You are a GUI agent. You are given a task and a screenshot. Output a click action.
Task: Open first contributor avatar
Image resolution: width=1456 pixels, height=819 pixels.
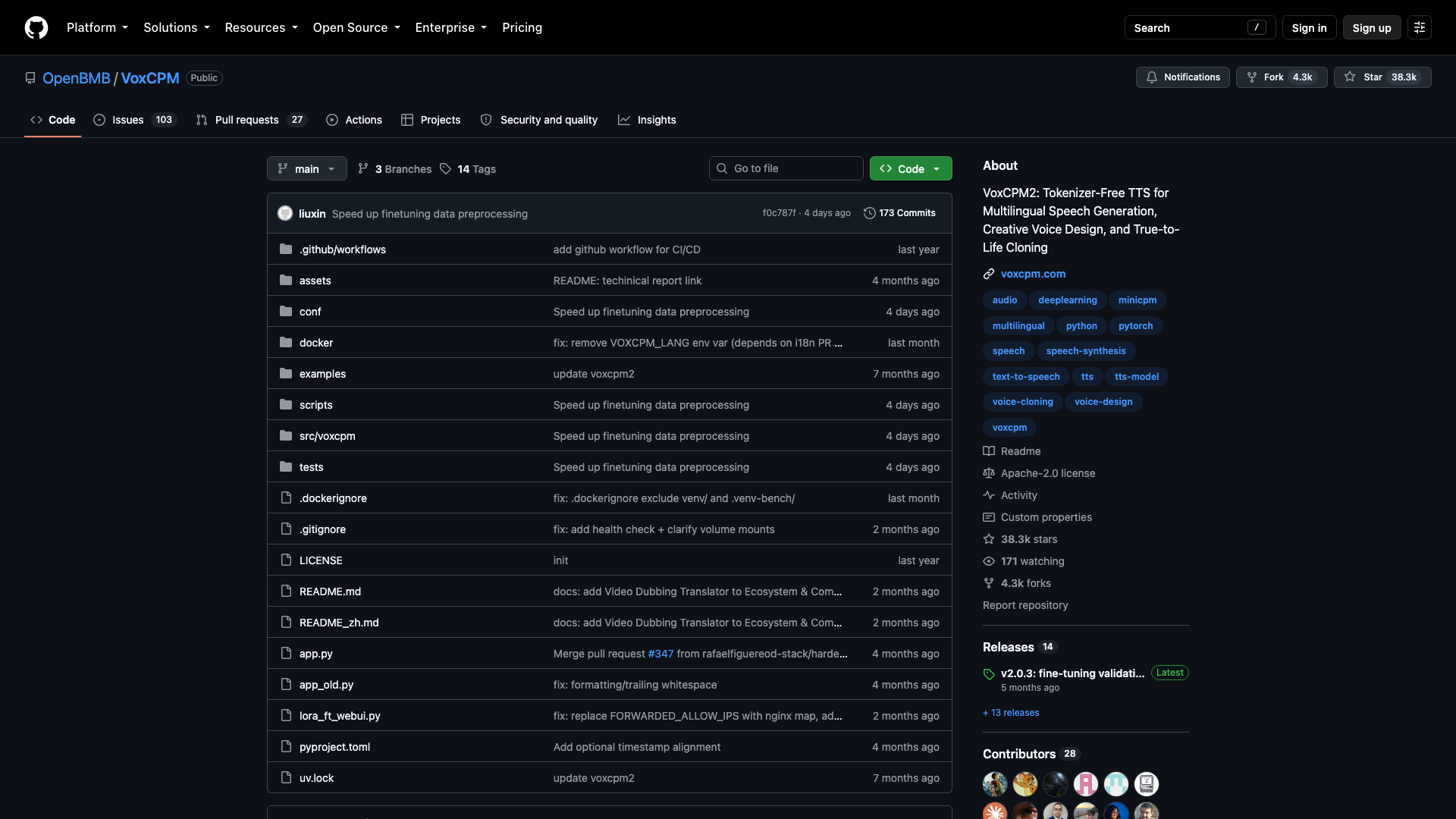click(995, 784)
